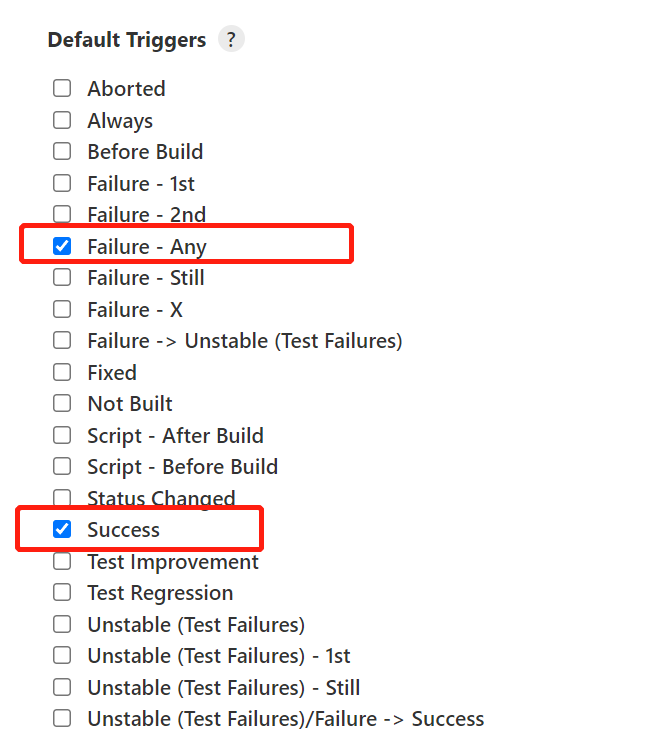Select the Failure - Still checkbox
Image resolution: width=651 pixels, height=756 pixels.
point(62,277)
